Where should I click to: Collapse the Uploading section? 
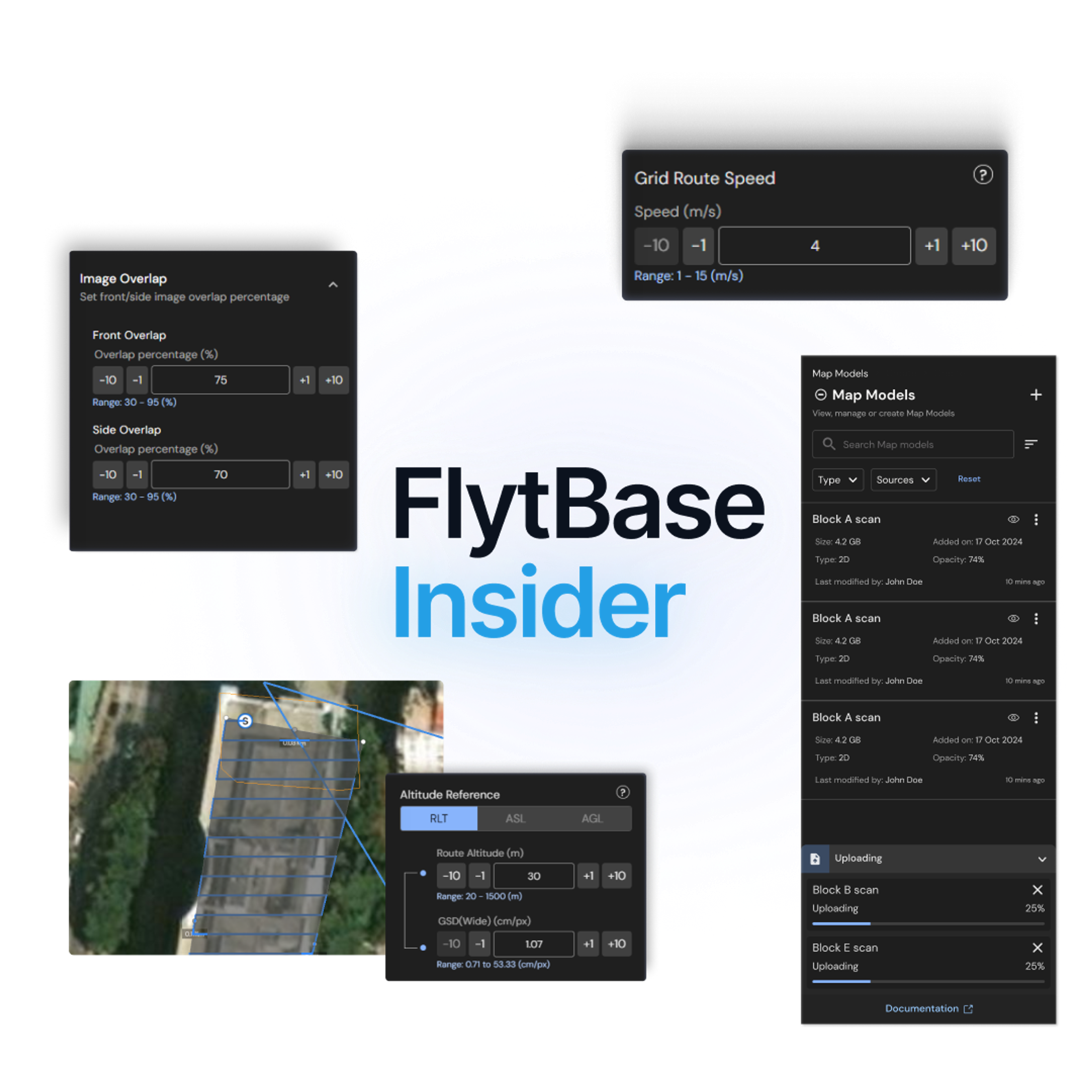pyautogui.click(x=1042, y=859)
